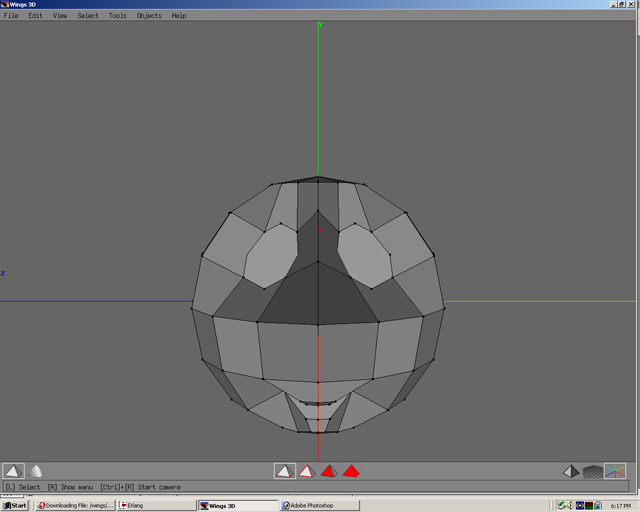
Task: Switch to body selection mode icon
Action: [351, 471]
